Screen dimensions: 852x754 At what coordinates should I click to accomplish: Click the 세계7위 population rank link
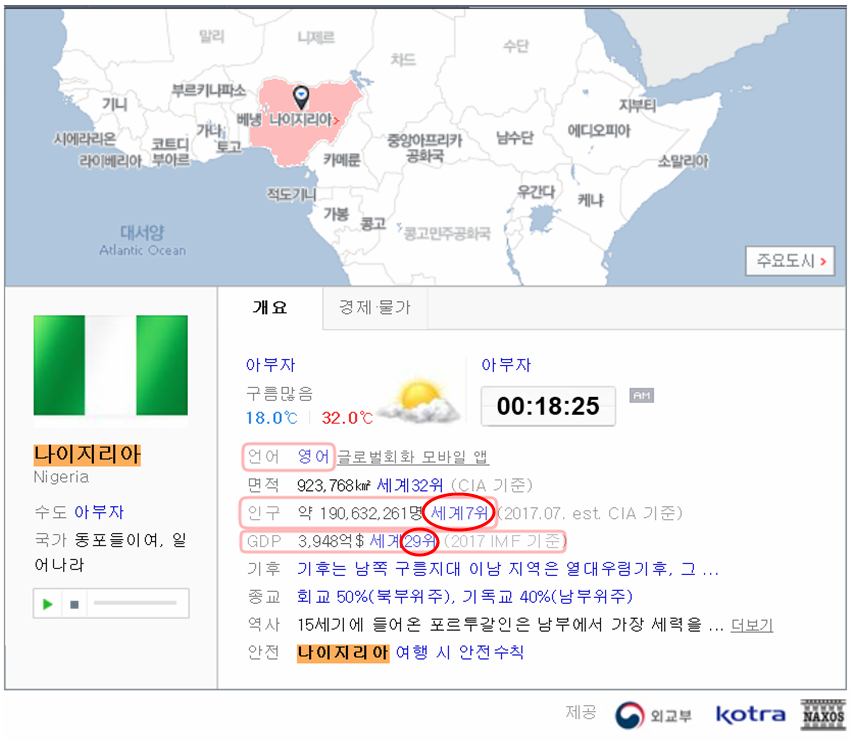point(460,513)
